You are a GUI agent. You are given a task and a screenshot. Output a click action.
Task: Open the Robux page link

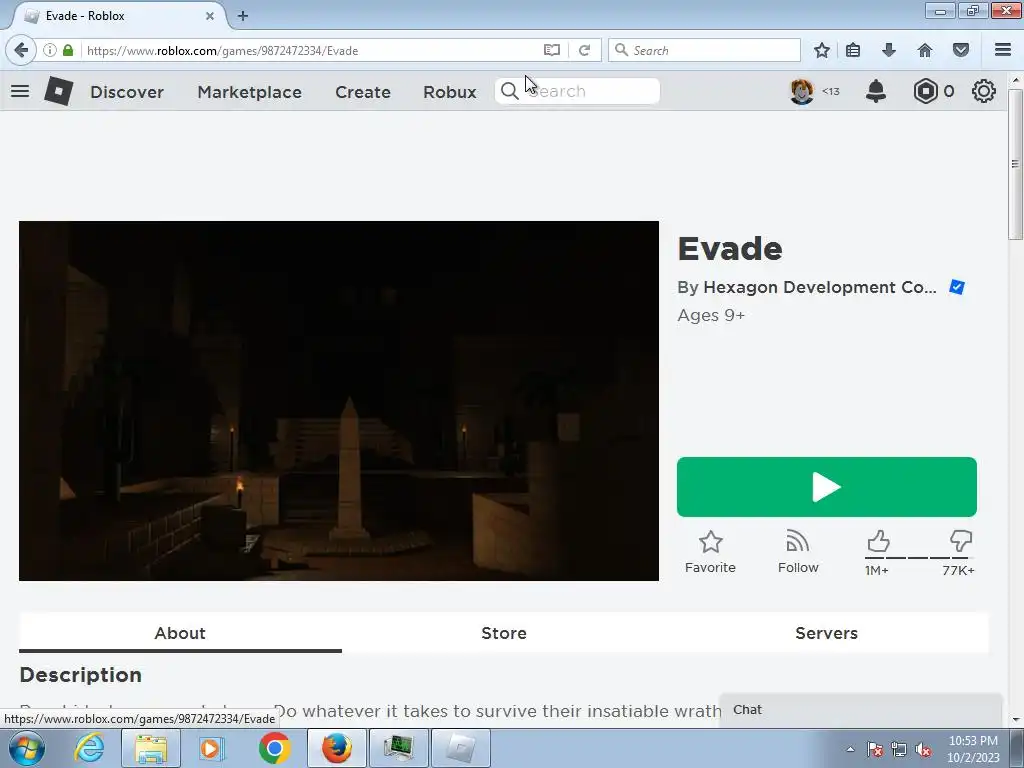(449, 92)
